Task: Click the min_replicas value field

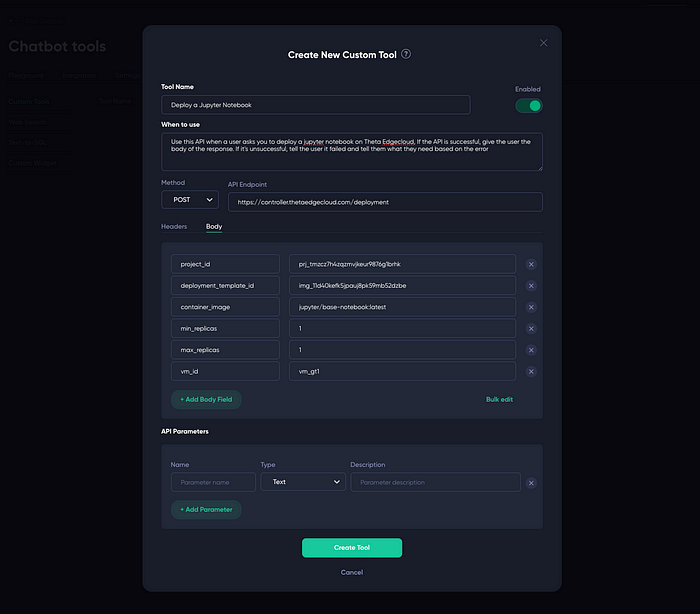Action: click(x=403, y=329)
